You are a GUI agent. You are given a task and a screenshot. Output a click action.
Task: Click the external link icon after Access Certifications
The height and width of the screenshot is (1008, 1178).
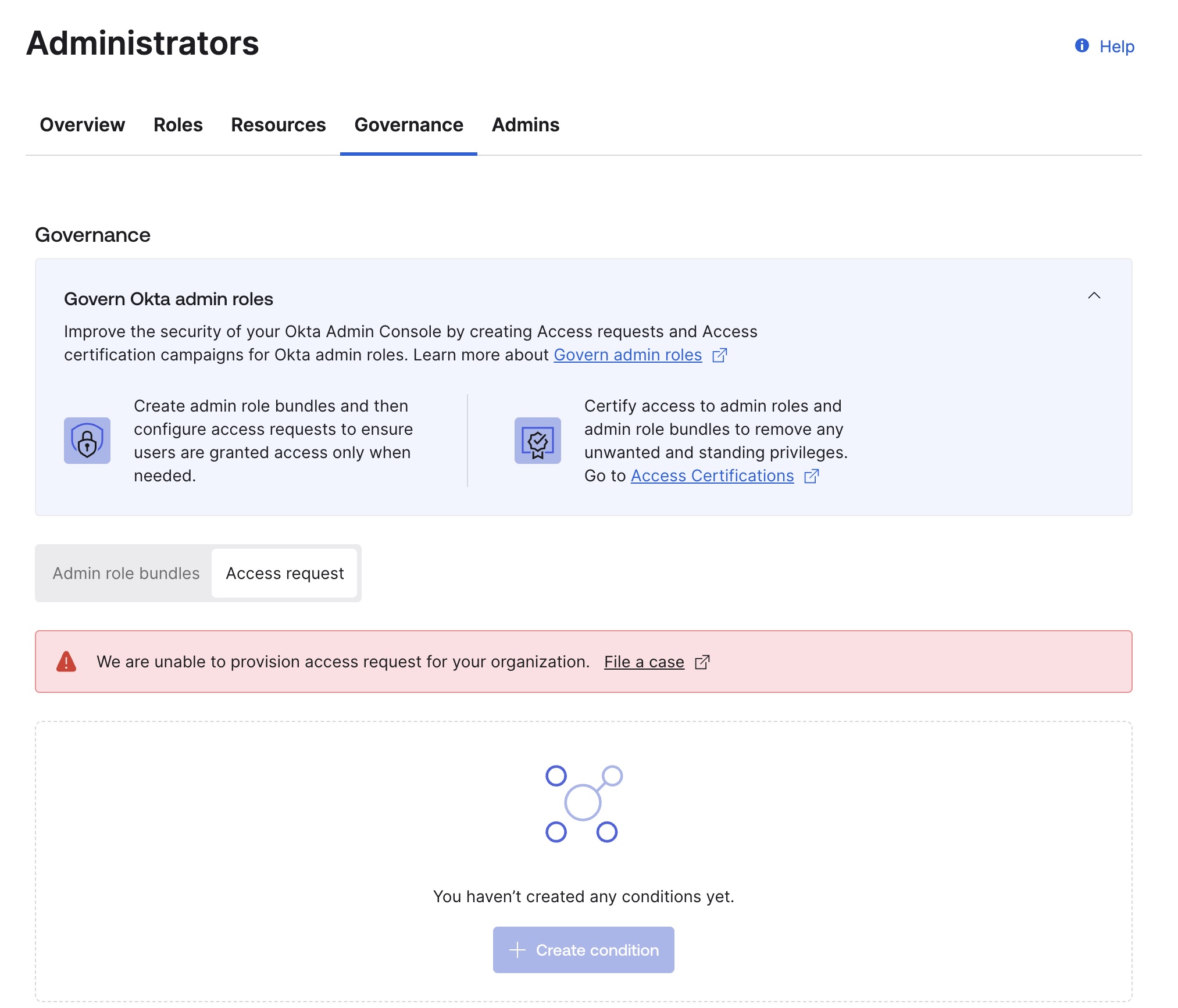(x=811, y=476)
